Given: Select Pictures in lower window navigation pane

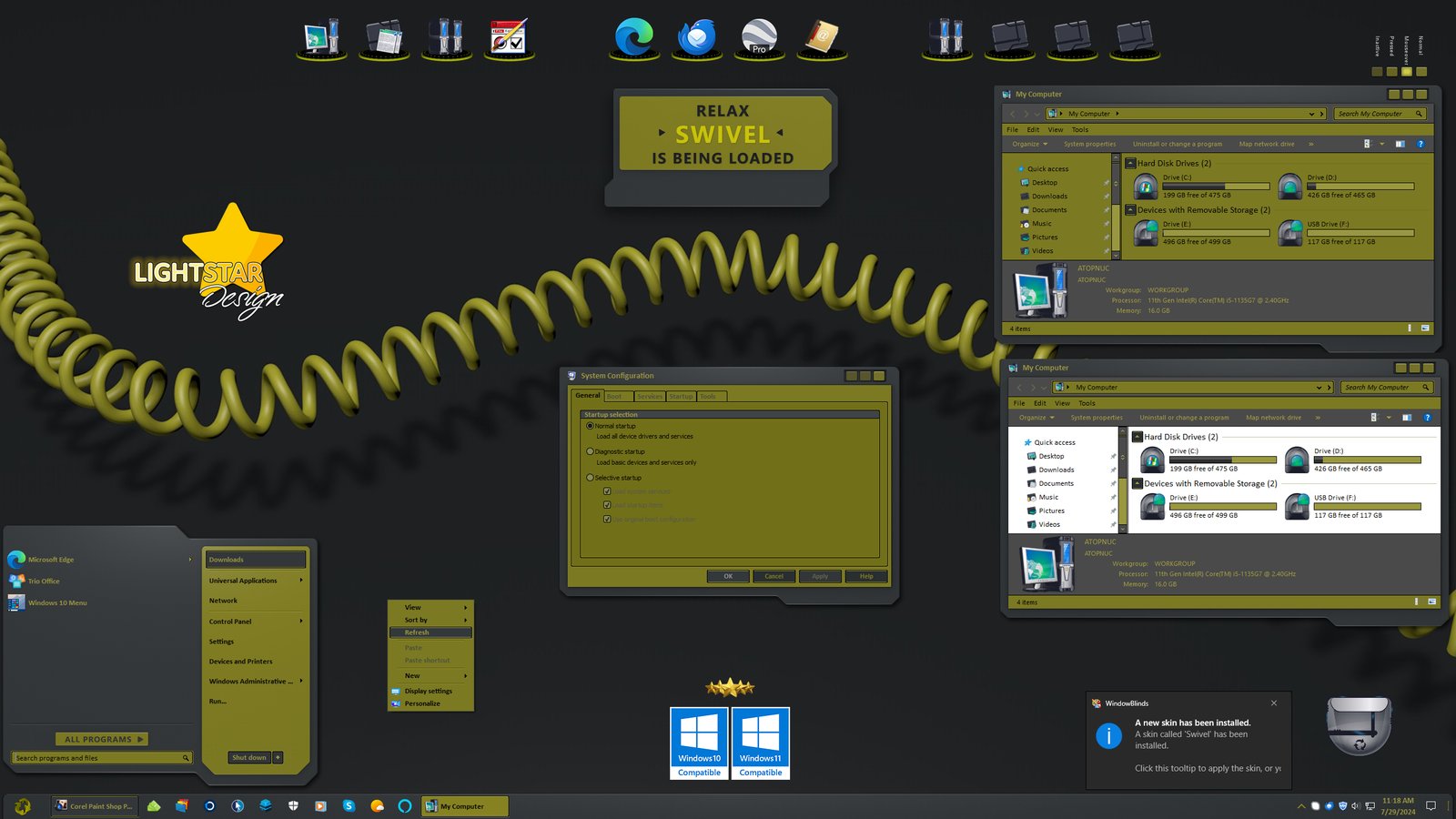Looking at the screenshot, I should pyautogui.click(x=1051, y=511).
